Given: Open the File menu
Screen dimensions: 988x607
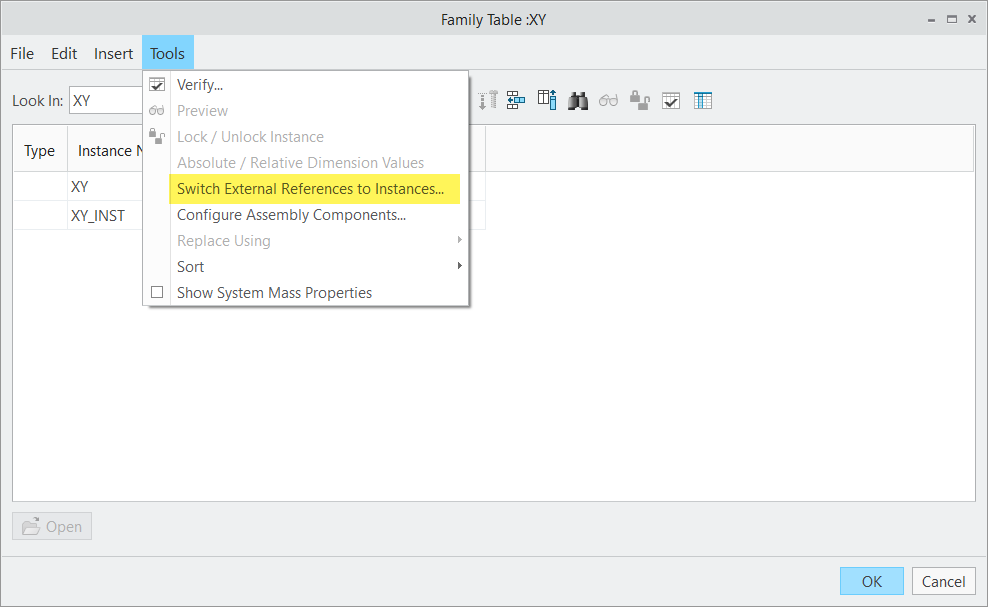Looking at the screenshot, I should [21, 53].
